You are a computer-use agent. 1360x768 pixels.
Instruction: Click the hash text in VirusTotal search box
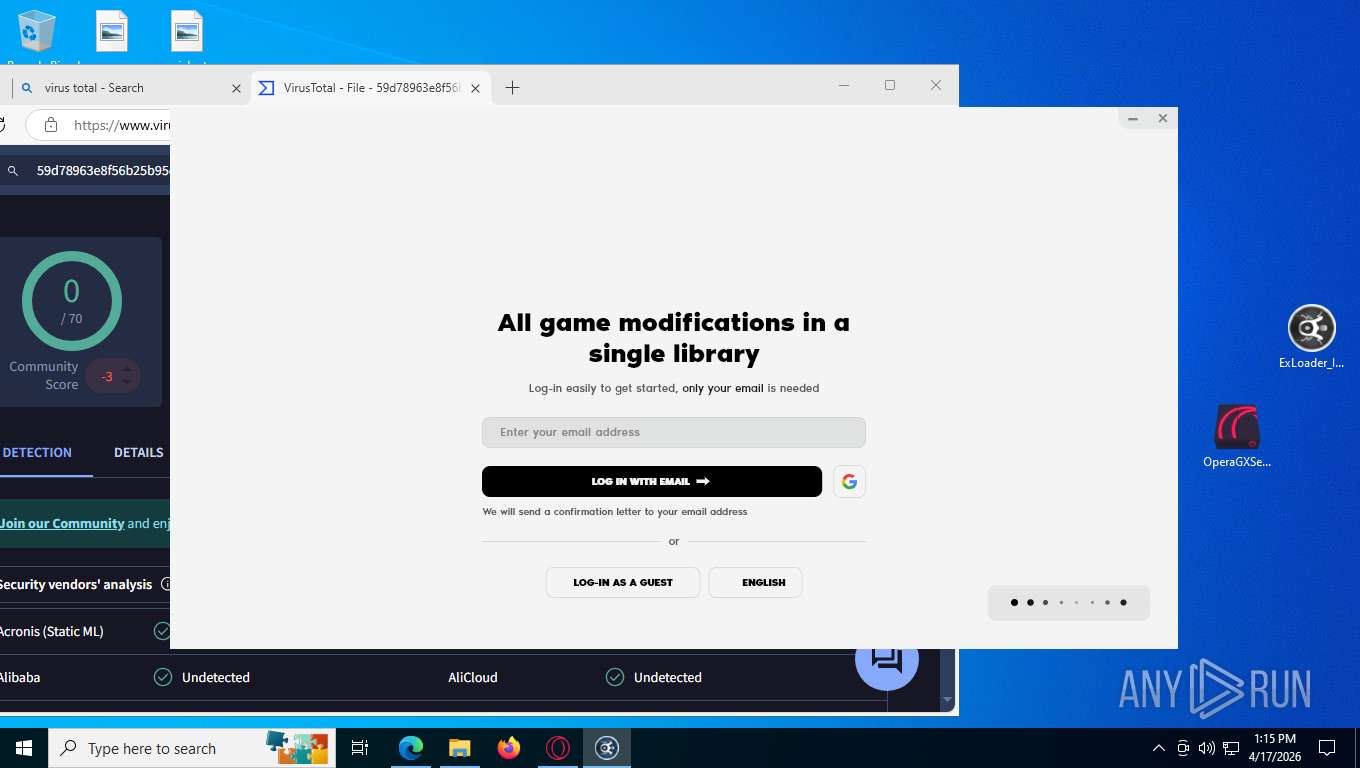point(103,171)
